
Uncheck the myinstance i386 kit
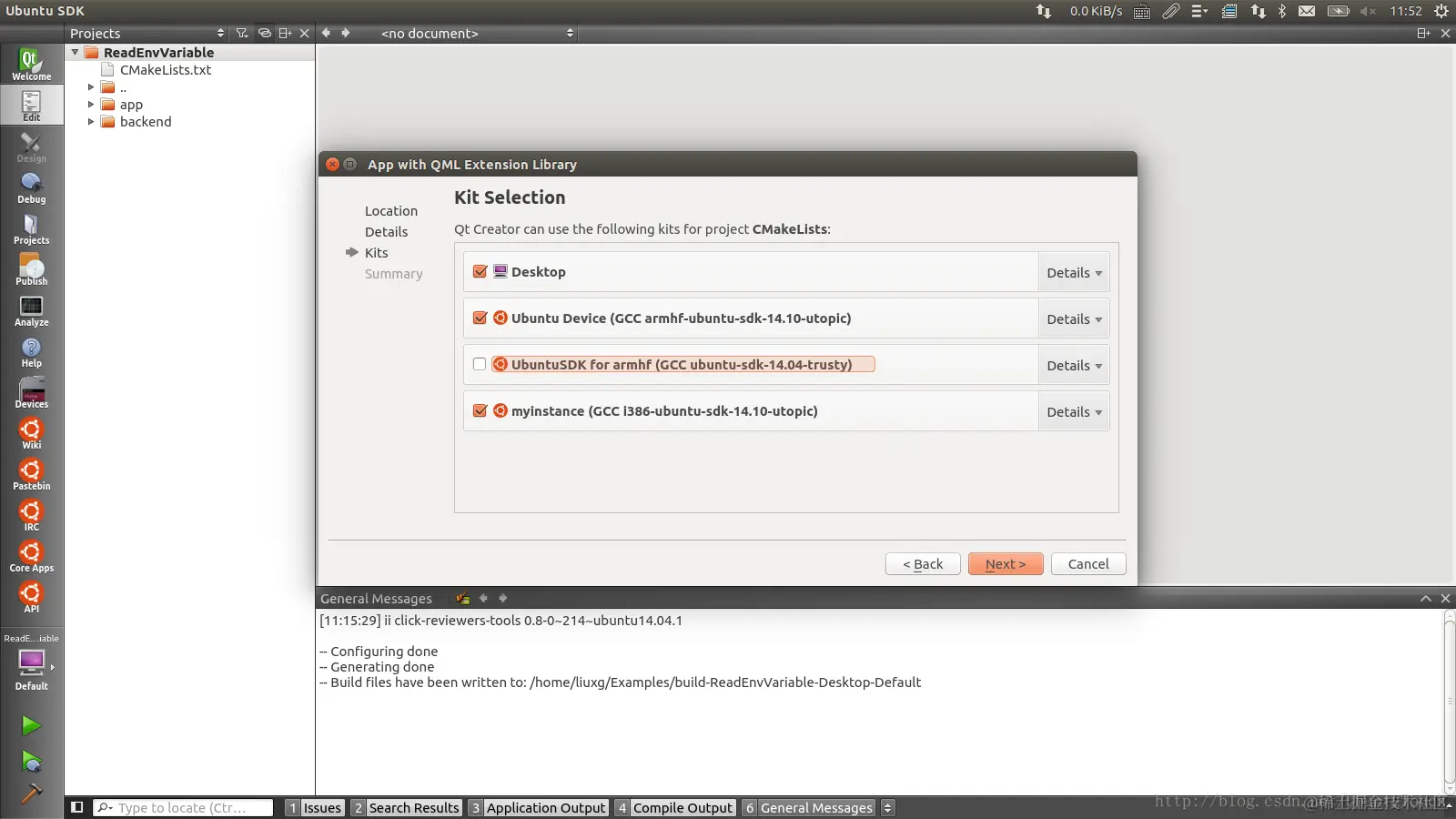coord(480,411)
